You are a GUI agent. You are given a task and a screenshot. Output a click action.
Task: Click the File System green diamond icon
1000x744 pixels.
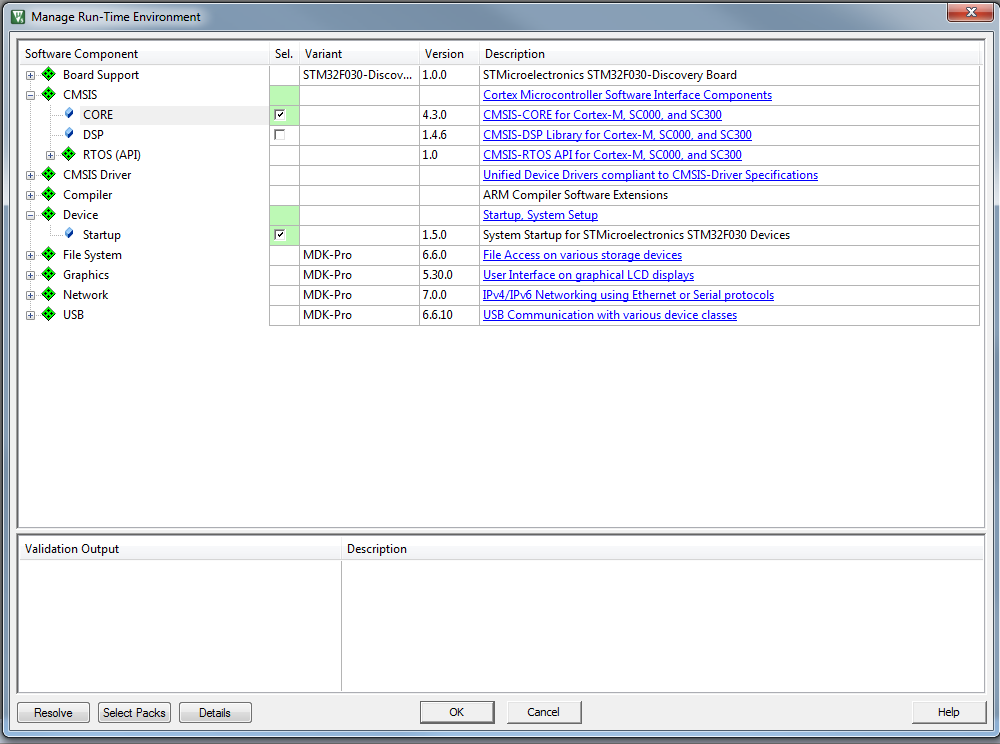coord(48,254)
